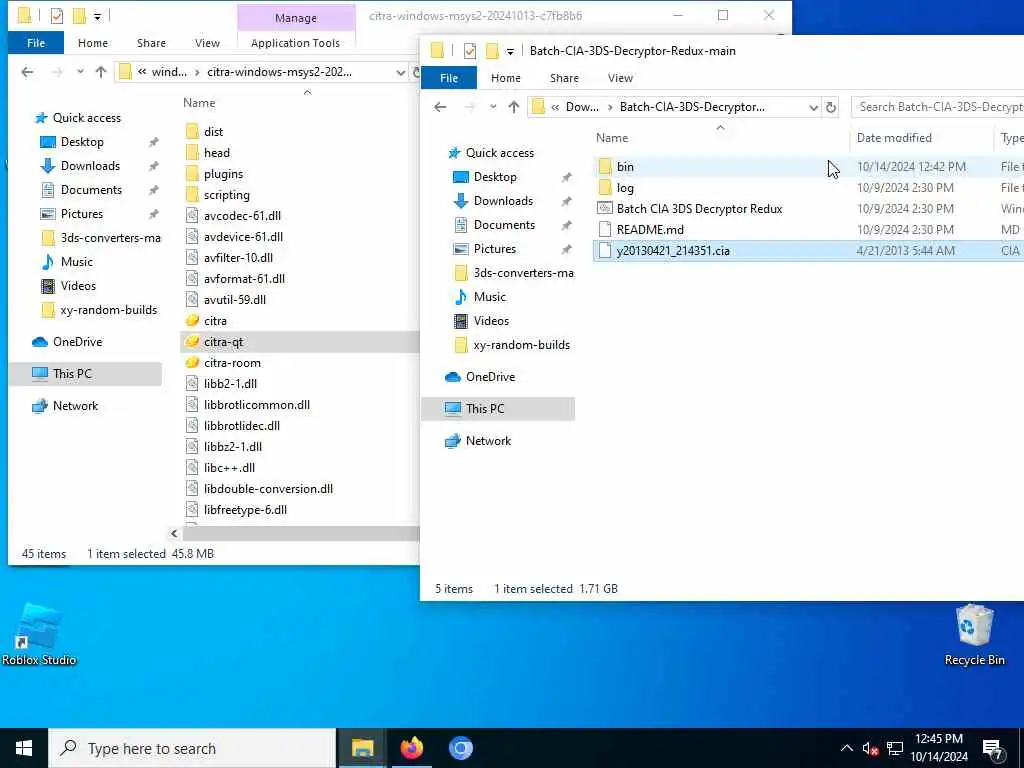Click Manage contextual tab in Citra window
Screen dimensions: 1024x768
[296, 18]
